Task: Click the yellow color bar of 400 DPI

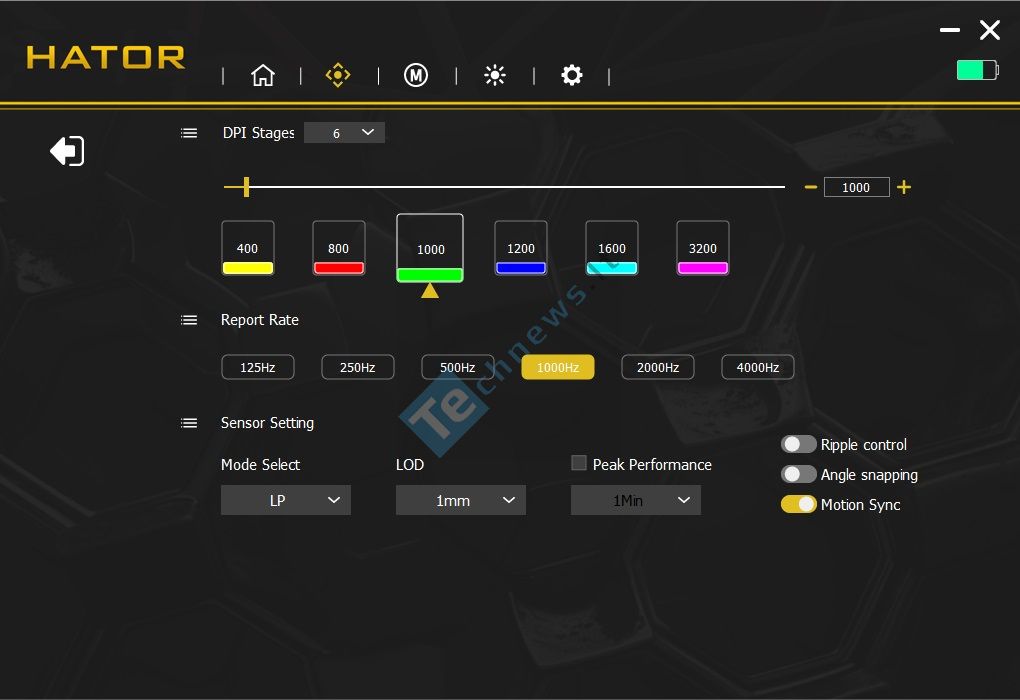Action: pyautogui.click(x=248, y=268)
